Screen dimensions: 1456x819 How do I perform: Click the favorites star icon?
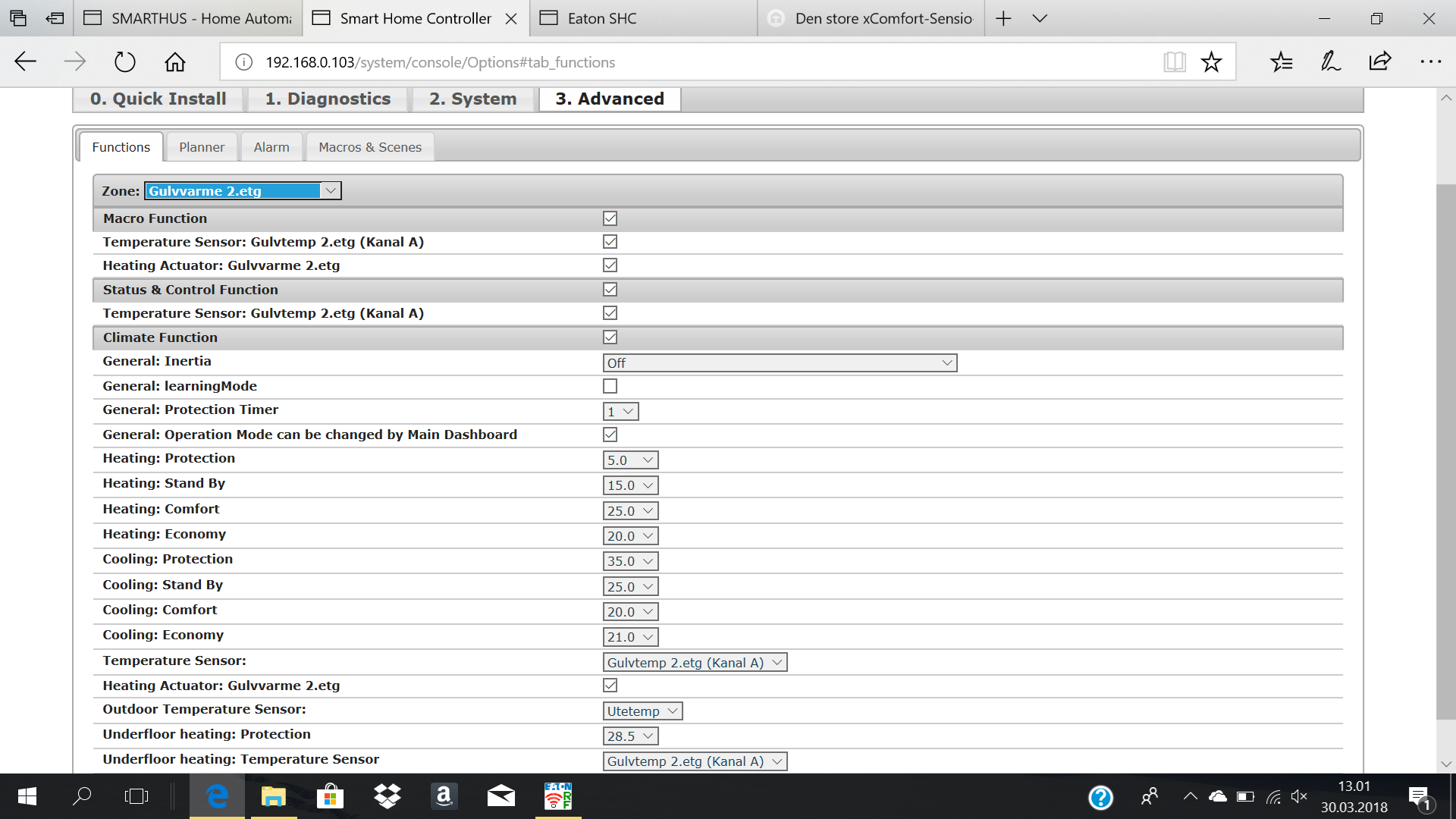pyautogui.click(x=1211, y=62)
